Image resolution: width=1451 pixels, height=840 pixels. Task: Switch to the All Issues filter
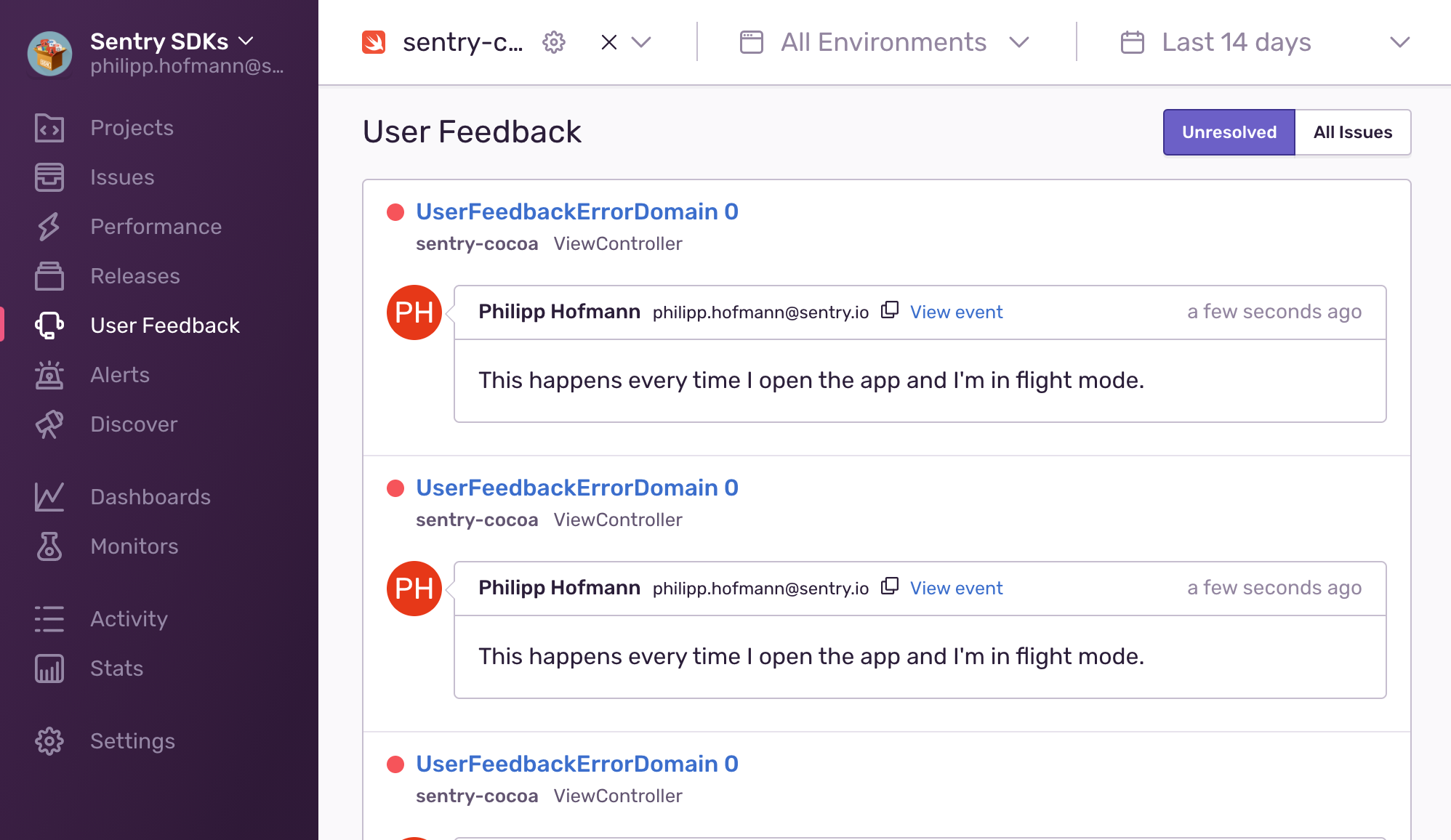(1352, 132)
